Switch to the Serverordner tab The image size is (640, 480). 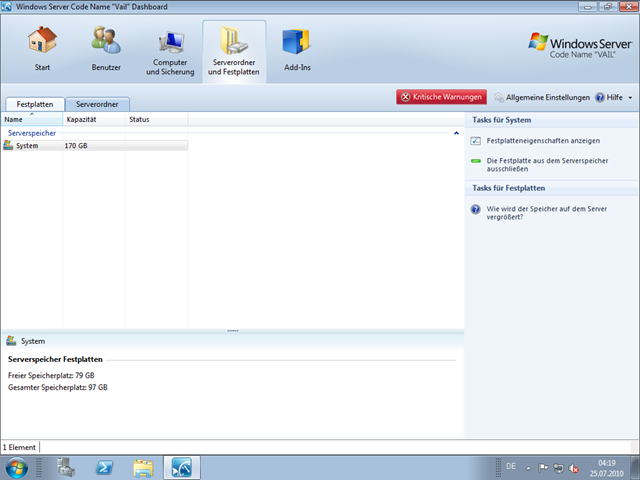coord(97,104)
